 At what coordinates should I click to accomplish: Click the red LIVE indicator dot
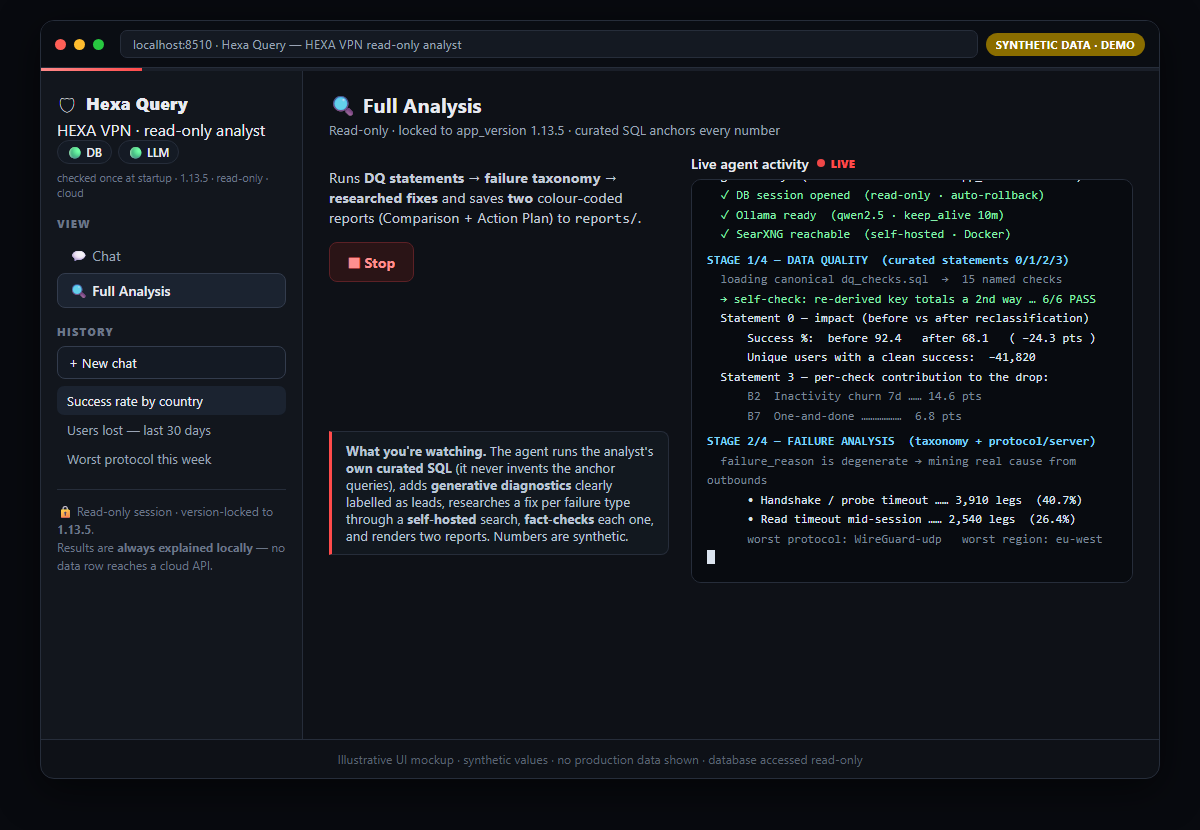tap(821, 163)
